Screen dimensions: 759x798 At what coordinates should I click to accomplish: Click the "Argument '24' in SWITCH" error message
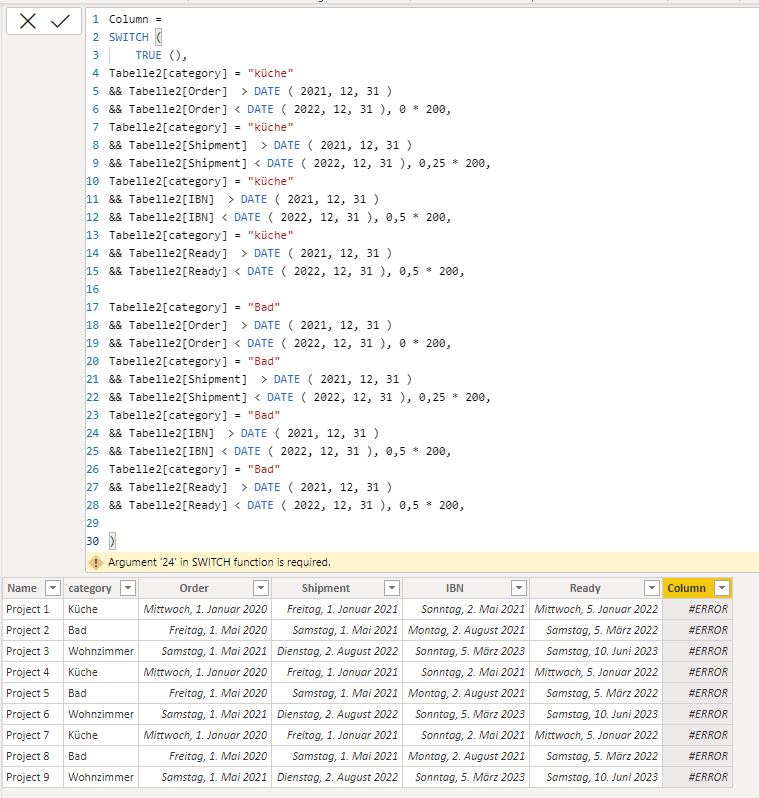219,562
